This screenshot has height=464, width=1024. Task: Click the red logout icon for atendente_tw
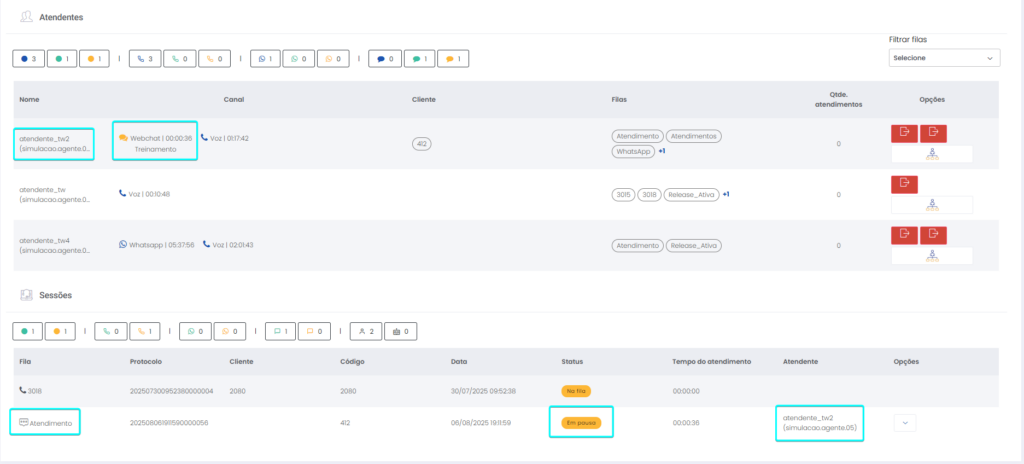pos(903,184)
